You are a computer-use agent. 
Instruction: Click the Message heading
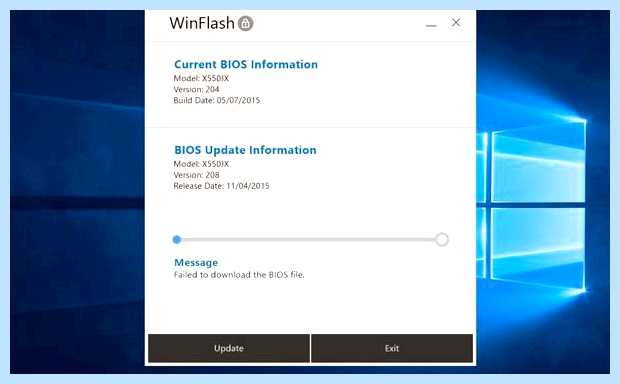[x=196, y=263]
